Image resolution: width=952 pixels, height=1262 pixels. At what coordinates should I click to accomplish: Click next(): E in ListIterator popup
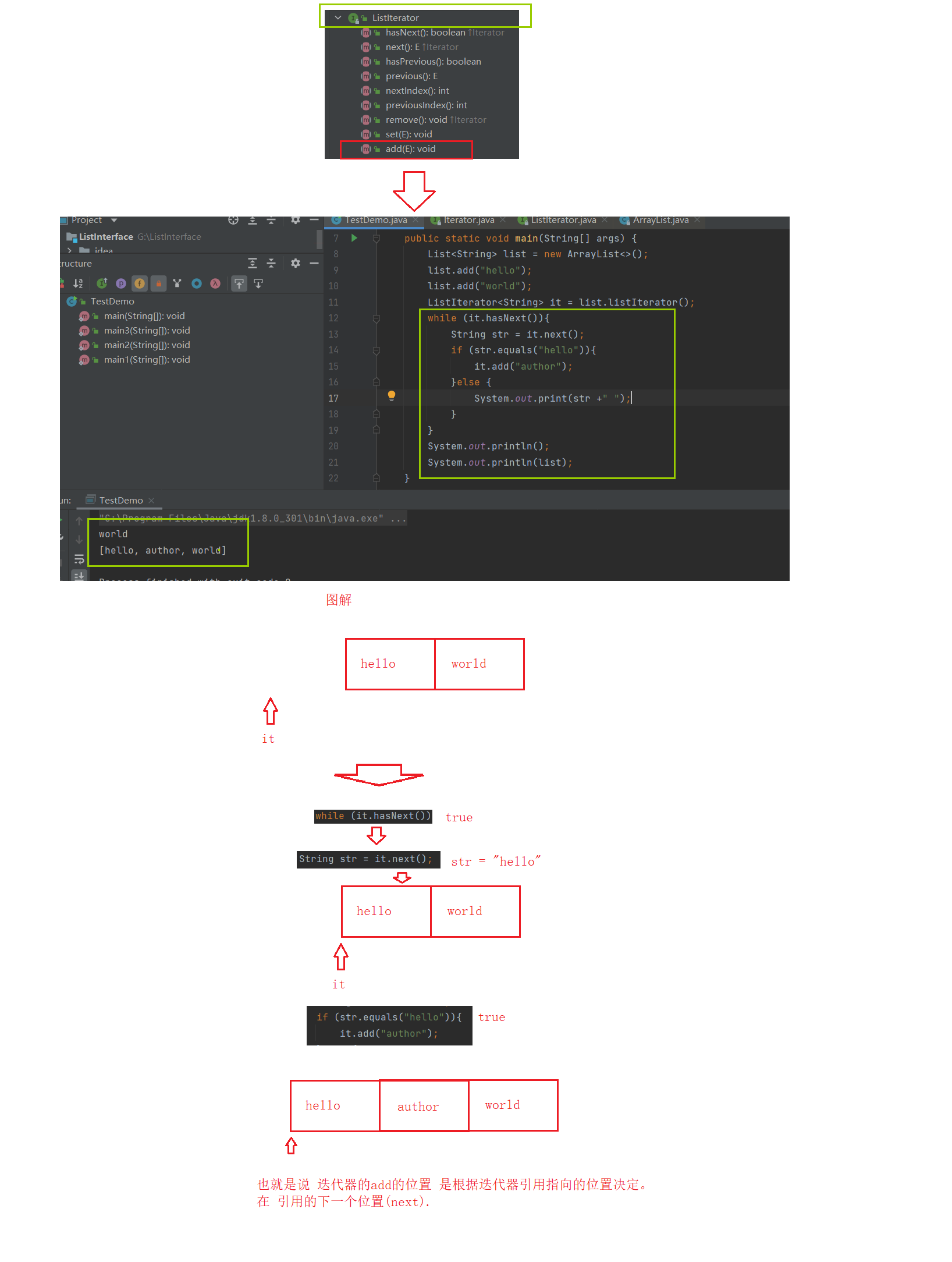pyautogui.click(x=410, y=47)
